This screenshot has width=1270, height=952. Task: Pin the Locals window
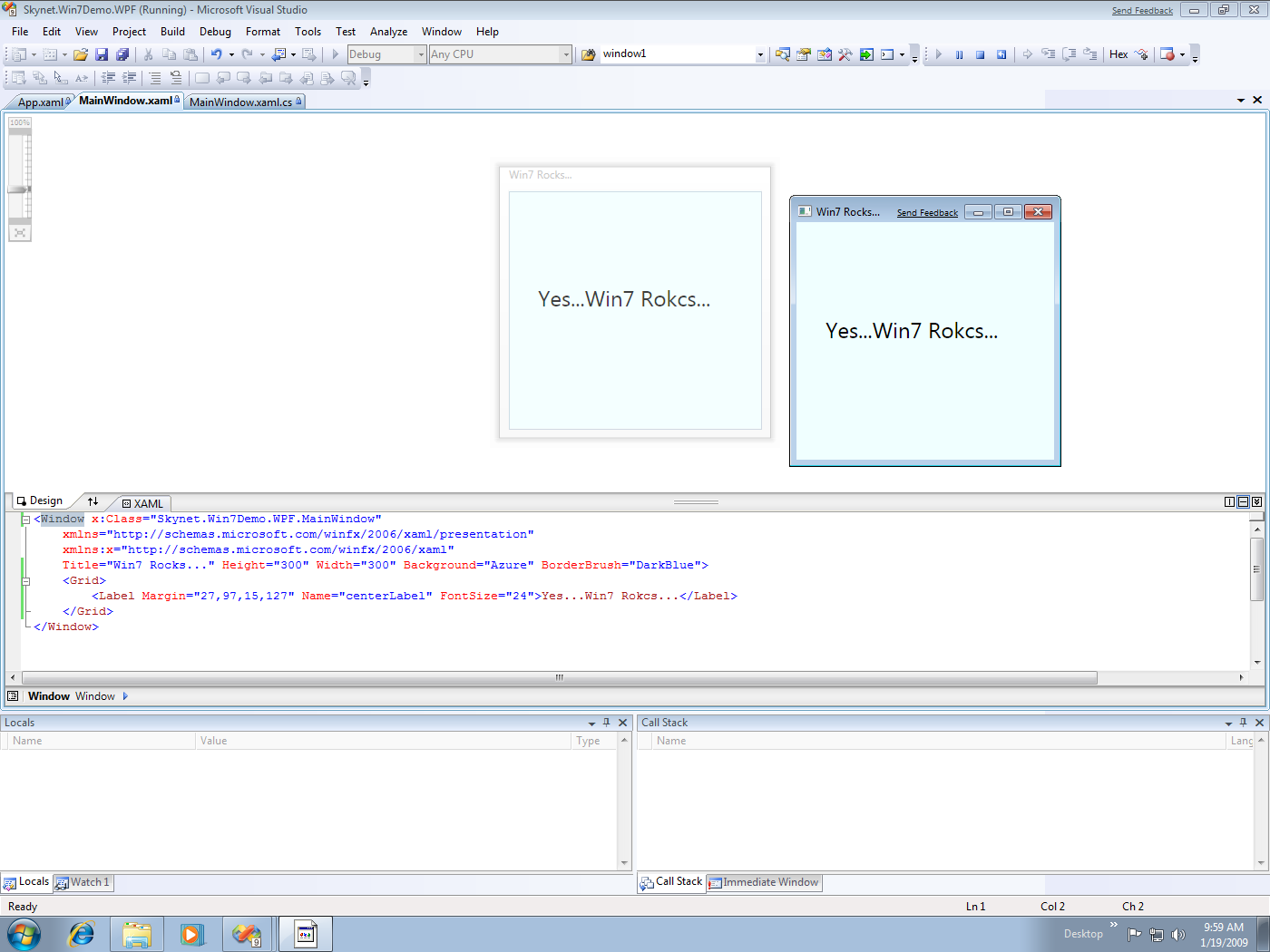point(606,722)
